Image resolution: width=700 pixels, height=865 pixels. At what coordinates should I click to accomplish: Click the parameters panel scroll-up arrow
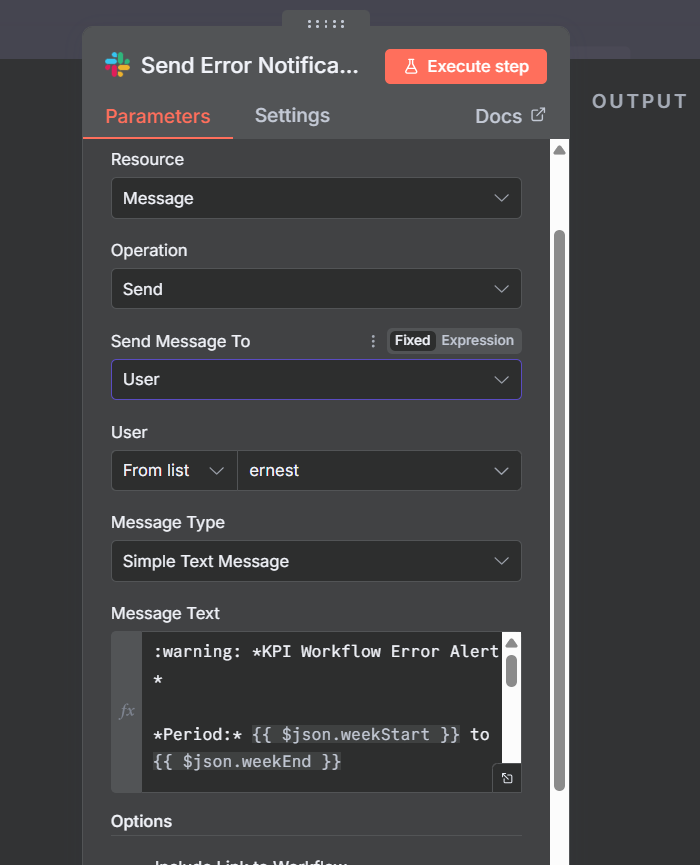[x=560, y=150]
